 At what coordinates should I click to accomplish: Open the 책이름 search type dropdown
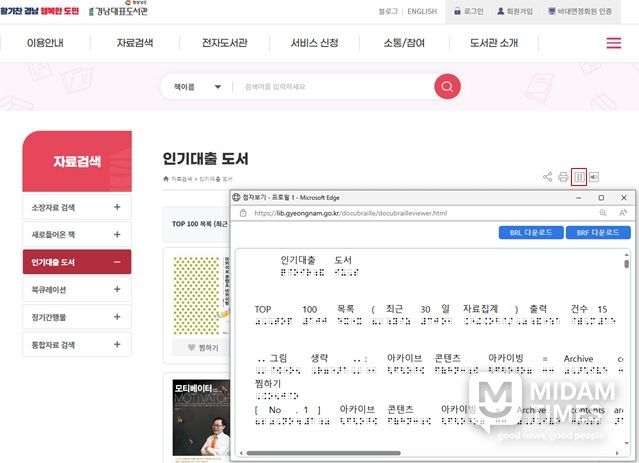(198, 87)
